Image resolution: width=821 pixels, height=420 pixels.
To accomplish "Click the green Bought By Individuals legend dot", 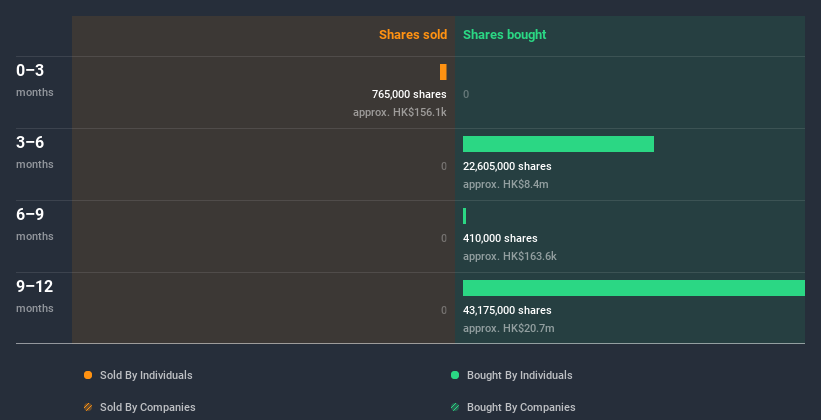I will tap(455, 375).
